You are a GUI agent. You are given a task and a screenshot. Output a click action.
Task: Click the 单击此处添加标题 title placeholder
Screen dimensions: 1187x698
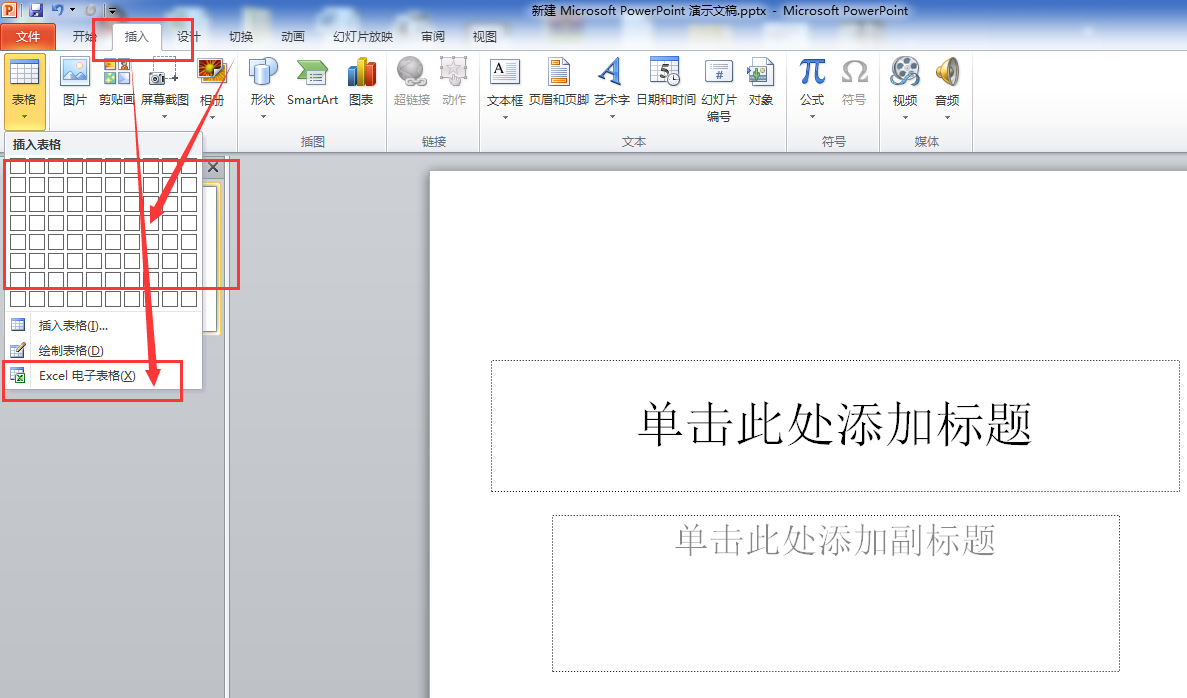click(x=835, y=426)
